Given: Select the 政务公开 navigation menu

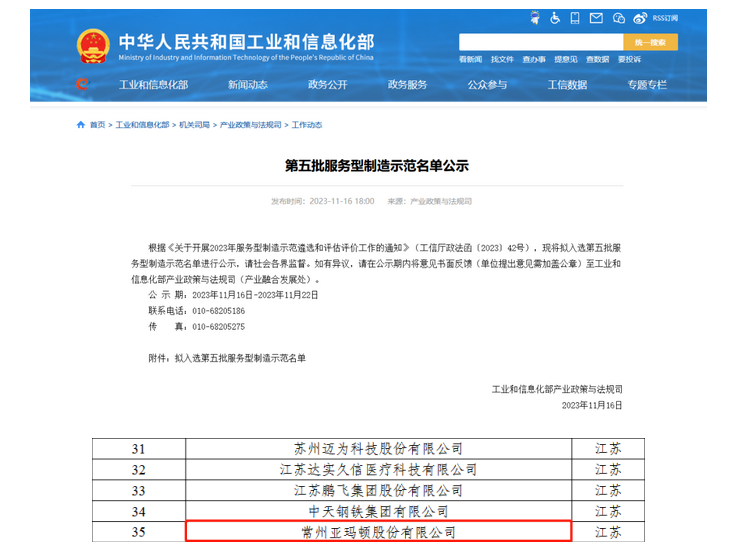Looking at the screenshot, I should point(328,85).
